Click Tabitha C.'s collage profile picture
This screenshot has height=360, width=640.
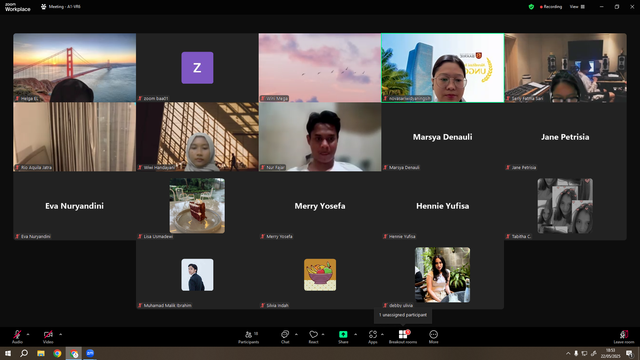tap(565, 205)
